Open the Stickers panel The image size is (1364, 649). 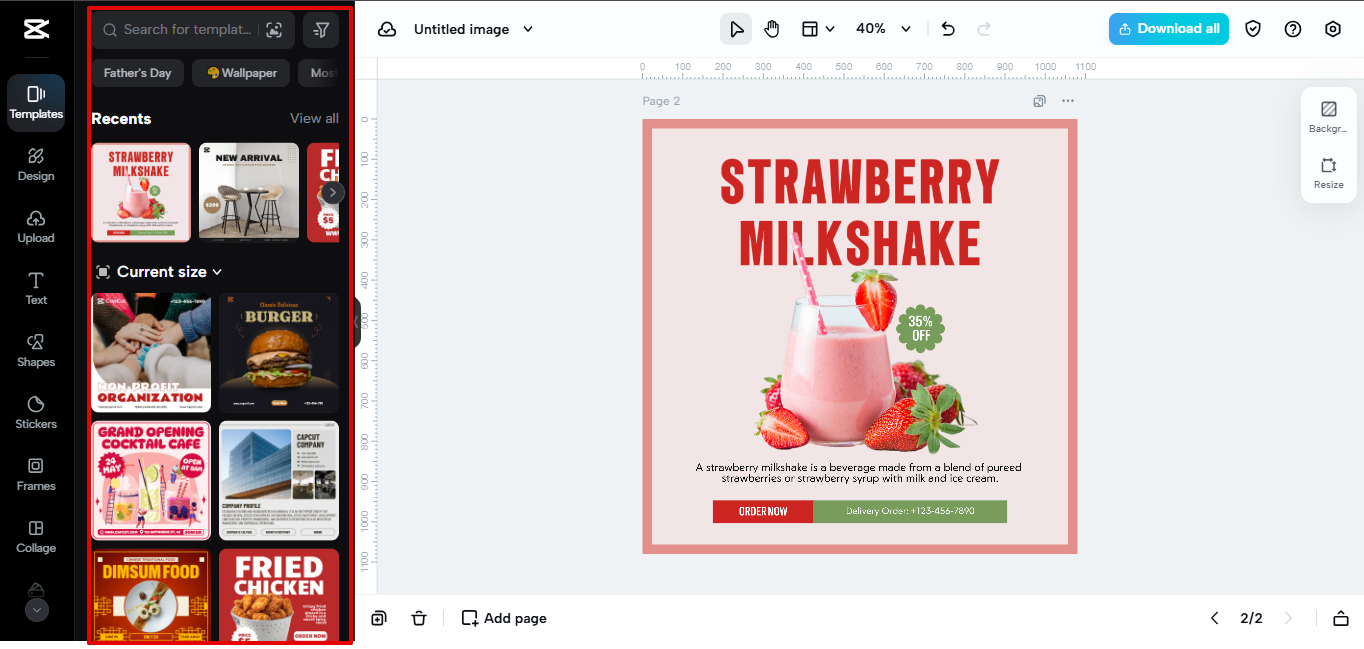35,413
